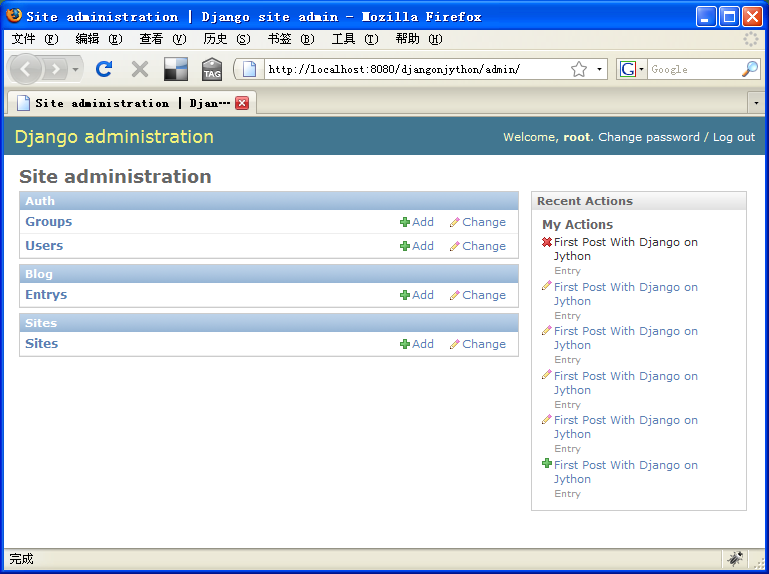Click the green plus icon for Groups
769x574 pixels.
point(405,222)
